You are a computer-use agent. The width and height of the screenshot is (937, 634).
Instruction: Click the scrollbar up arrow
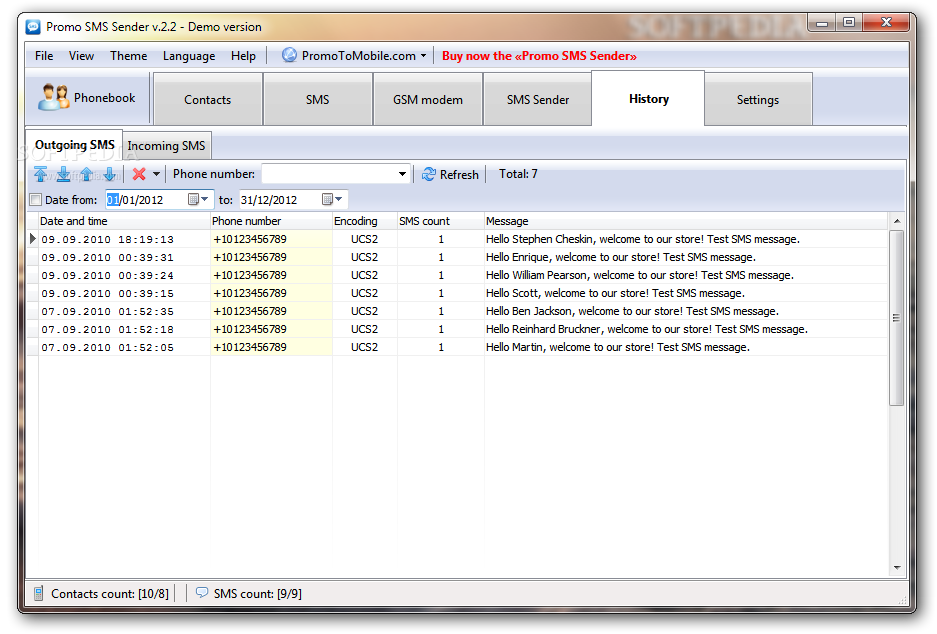click(x=896, y=221)
